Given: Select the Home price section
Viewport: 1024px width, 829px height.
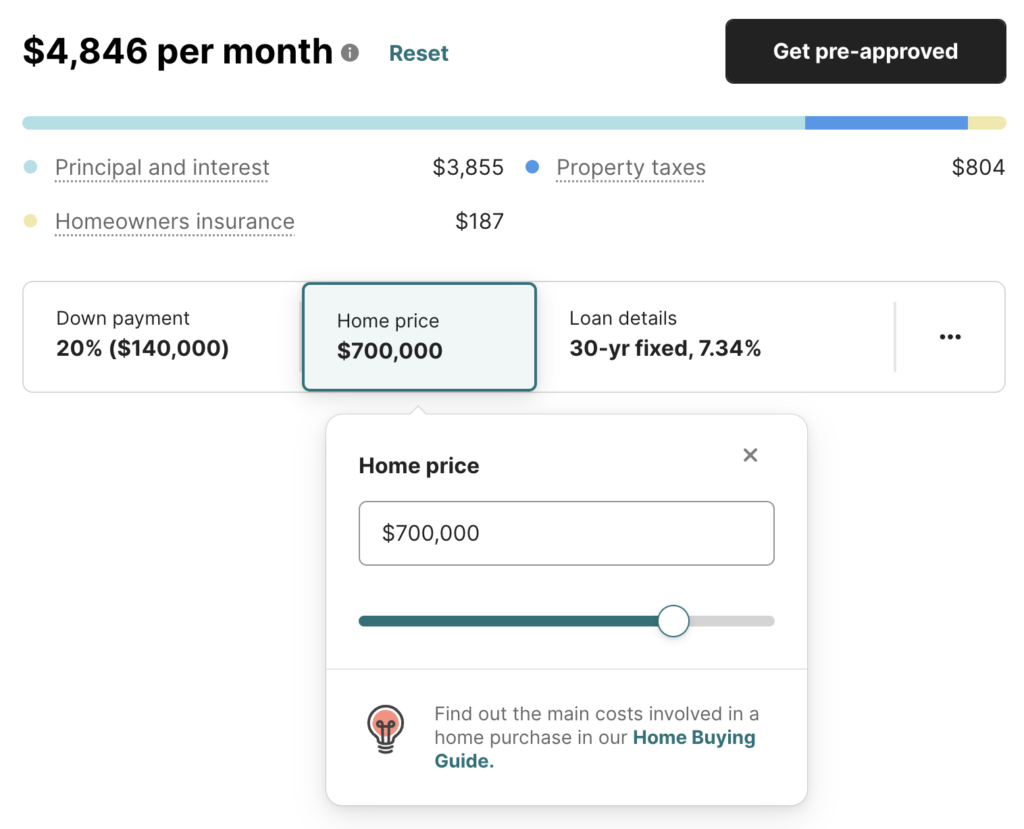Looking at the screenshot, I should tap(419, 337).
